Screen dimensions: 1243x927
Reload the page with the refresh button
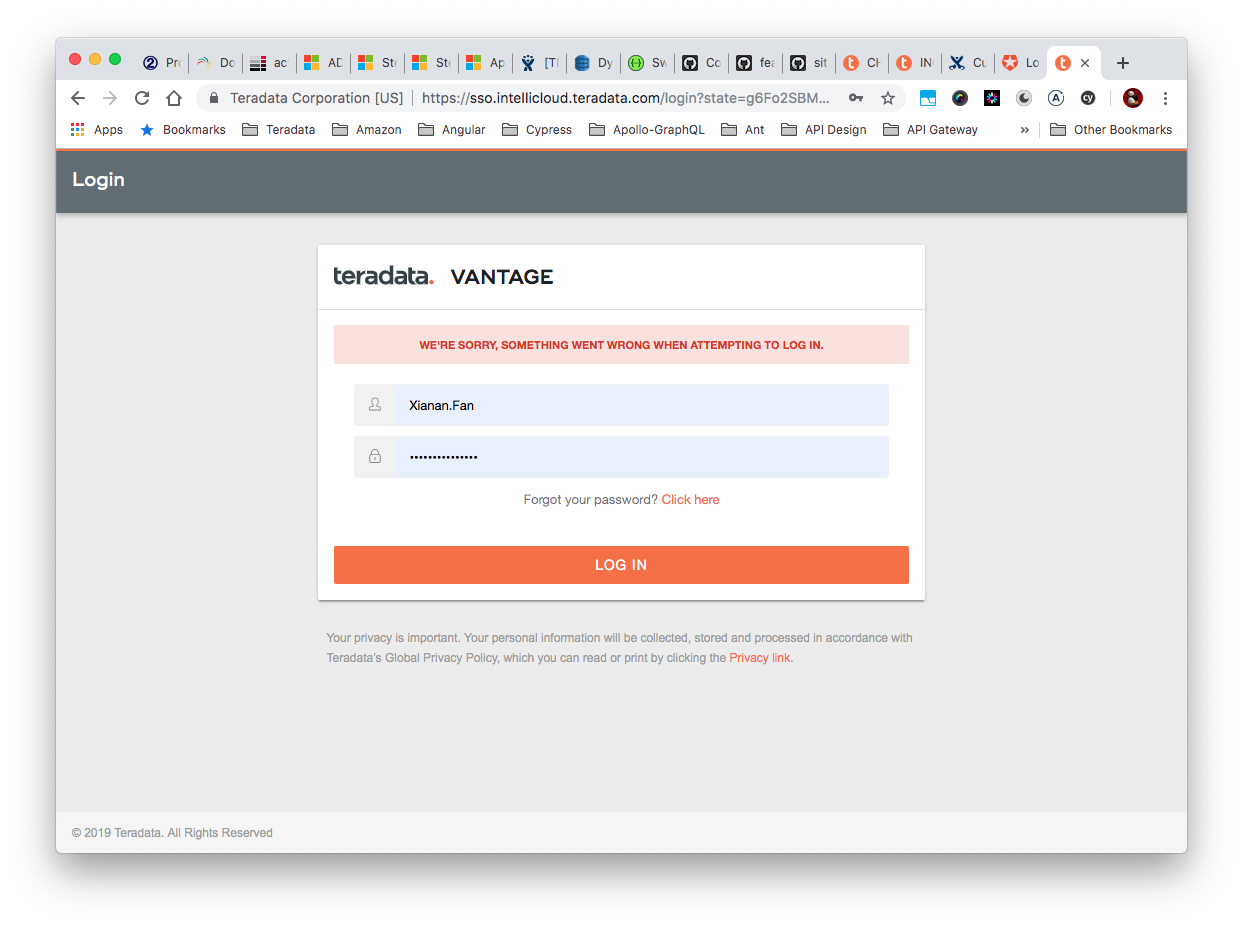(142, 98)
